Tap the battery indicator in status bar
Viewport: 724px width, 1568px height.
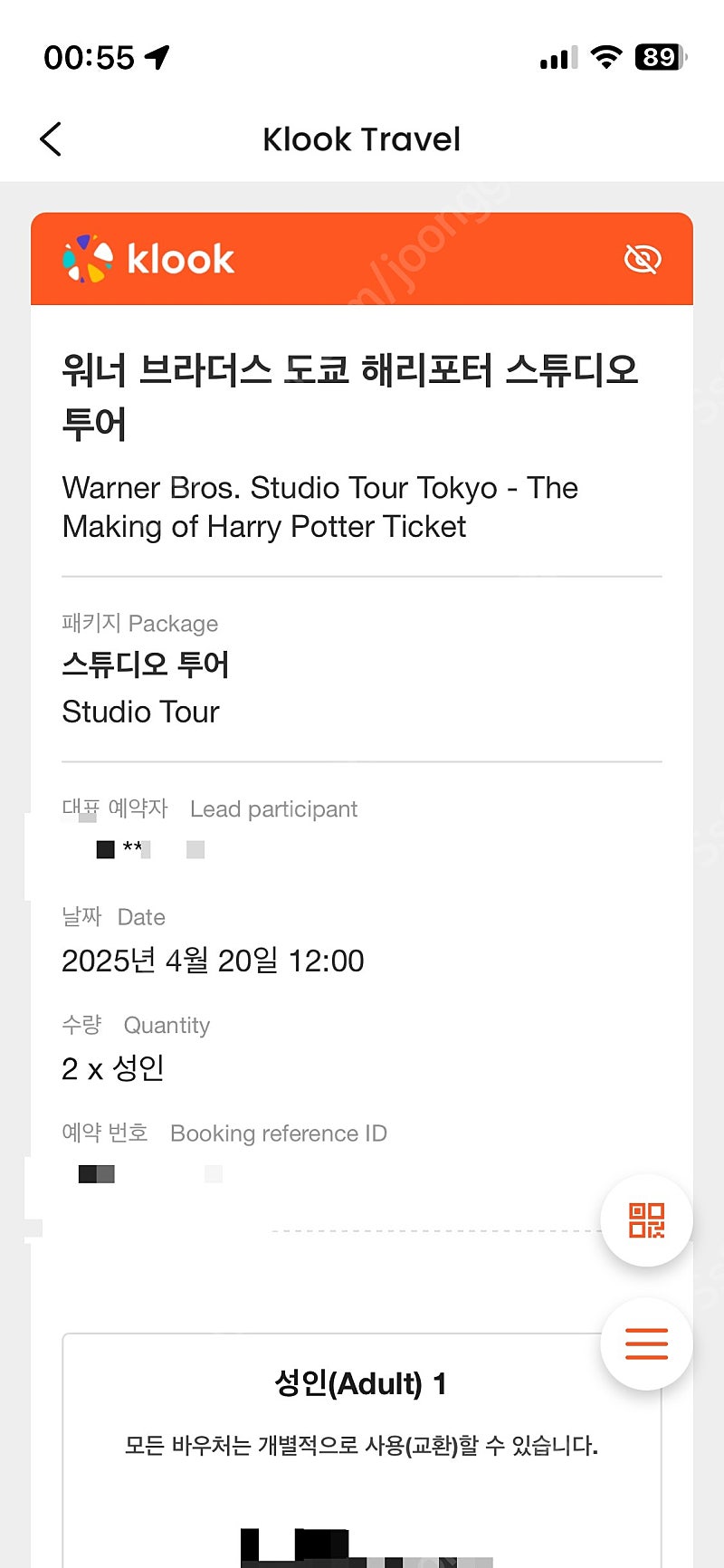pos(661,57)
